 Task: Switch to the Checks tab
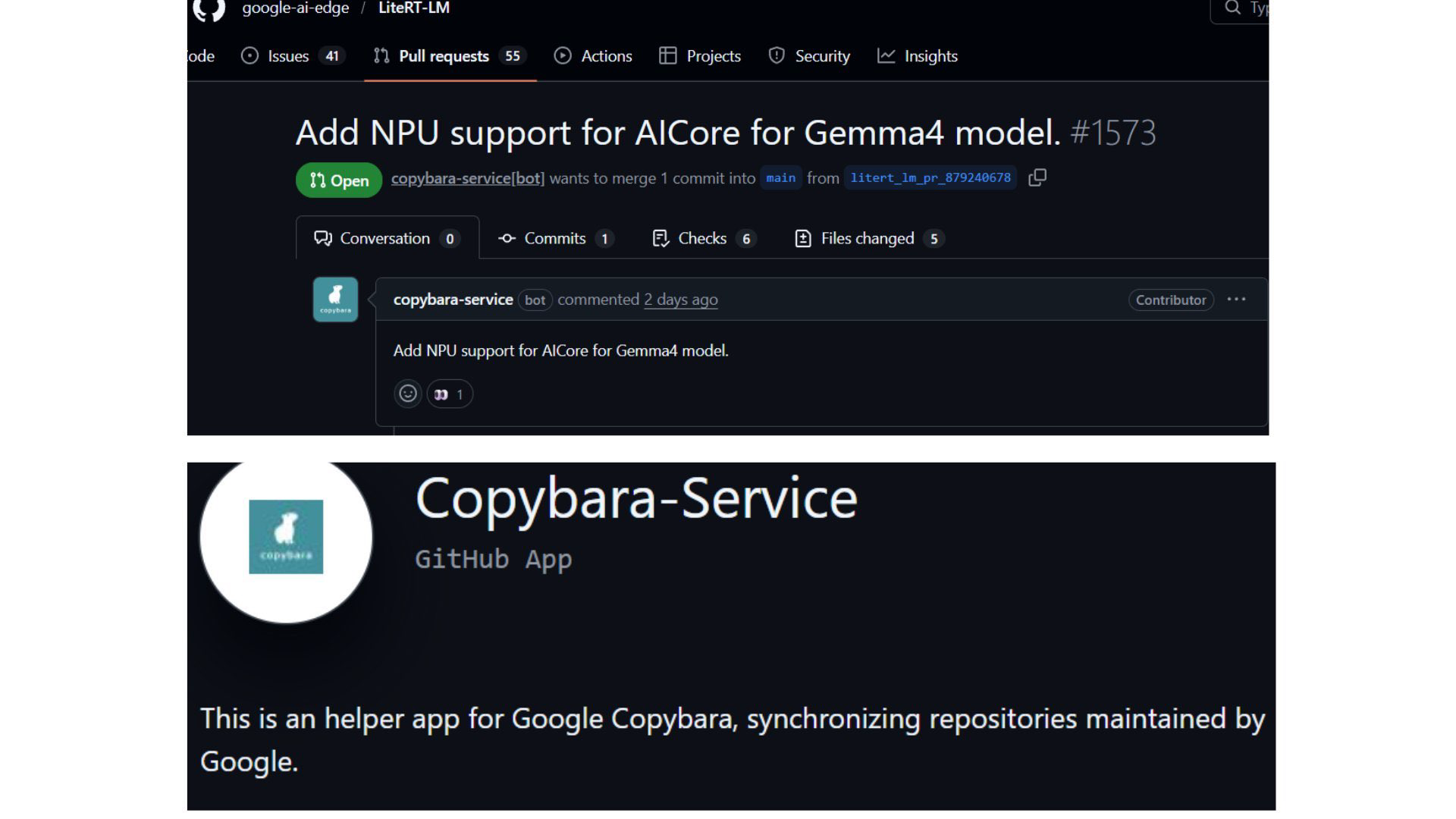[702, 239]
